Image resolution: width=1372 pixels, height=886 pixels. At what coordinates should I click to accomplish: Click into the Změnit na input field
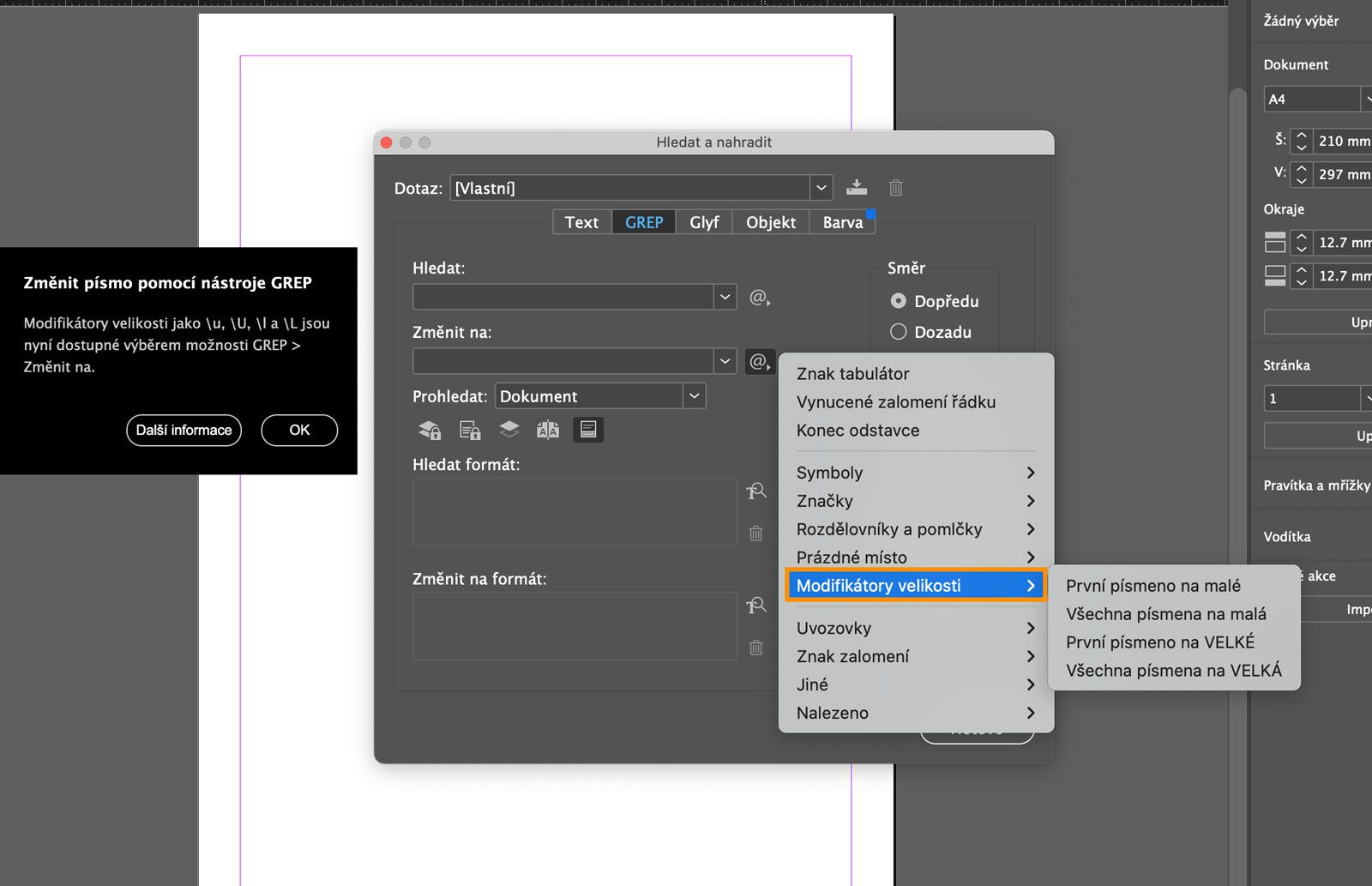(x=563, y=361)
